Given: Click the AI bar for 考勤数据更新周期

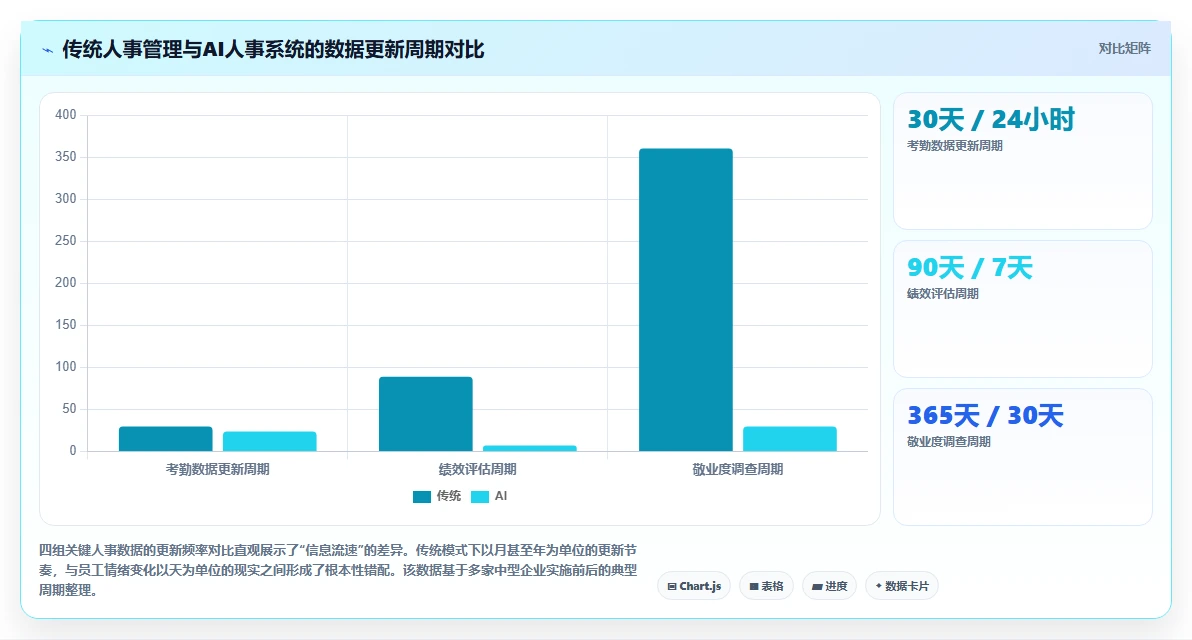Looking at the screenshot, I should (x=270, y=442).
